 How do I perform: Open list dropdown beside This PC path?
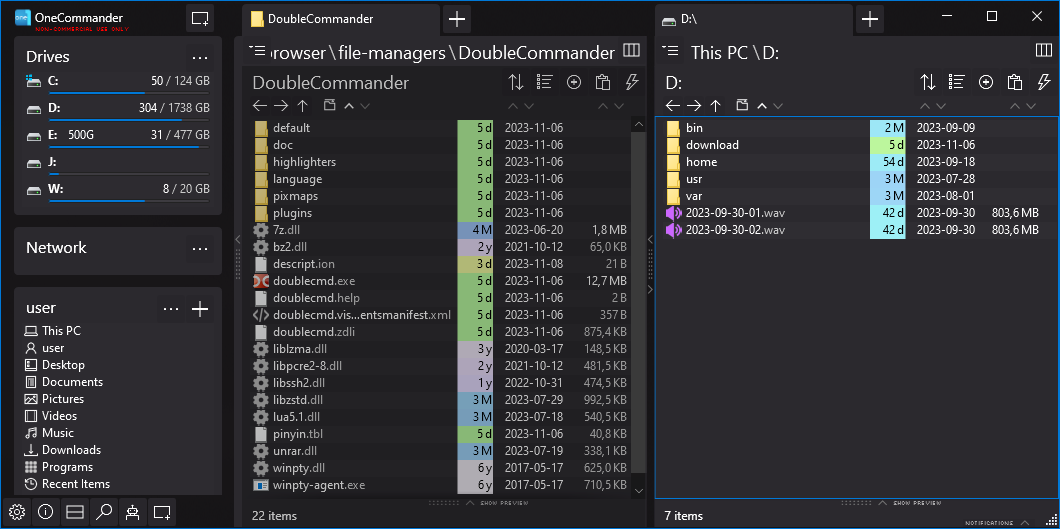[671, 50]
